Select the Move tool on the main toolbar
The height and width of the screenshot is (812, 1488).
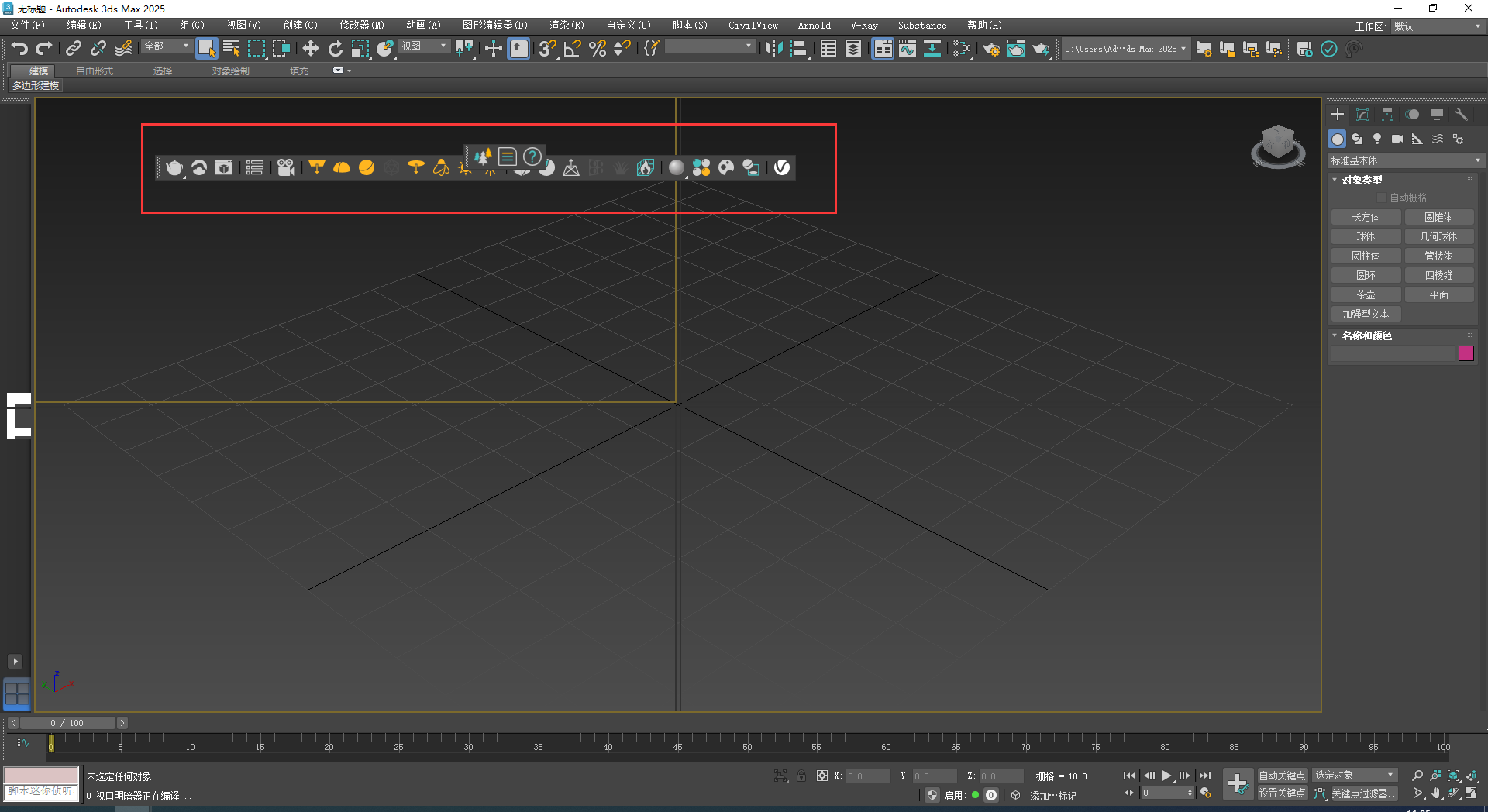(x=310, y=49)
